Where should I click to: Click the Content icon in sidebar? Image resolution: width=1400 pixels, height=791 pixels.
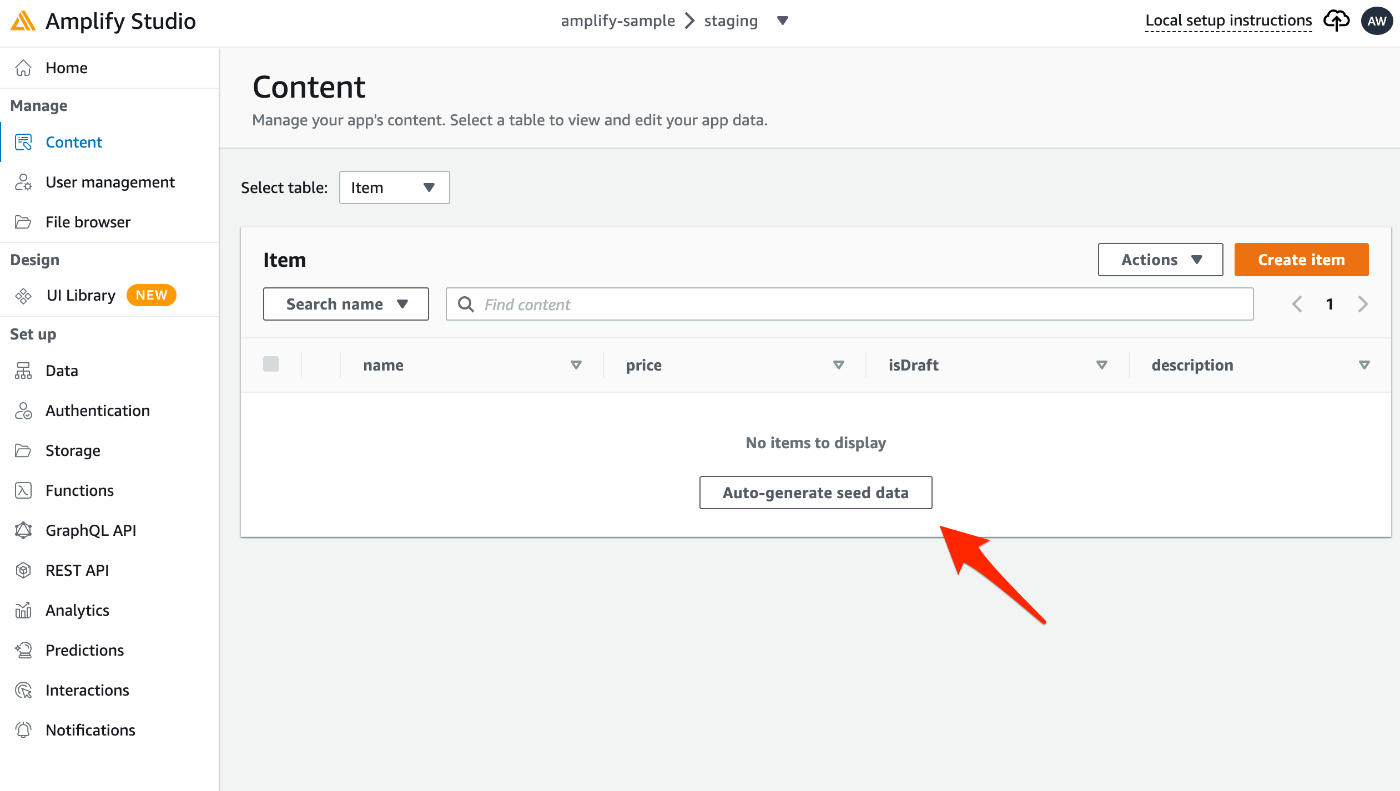pyautogui.click(x=24, y=142)
